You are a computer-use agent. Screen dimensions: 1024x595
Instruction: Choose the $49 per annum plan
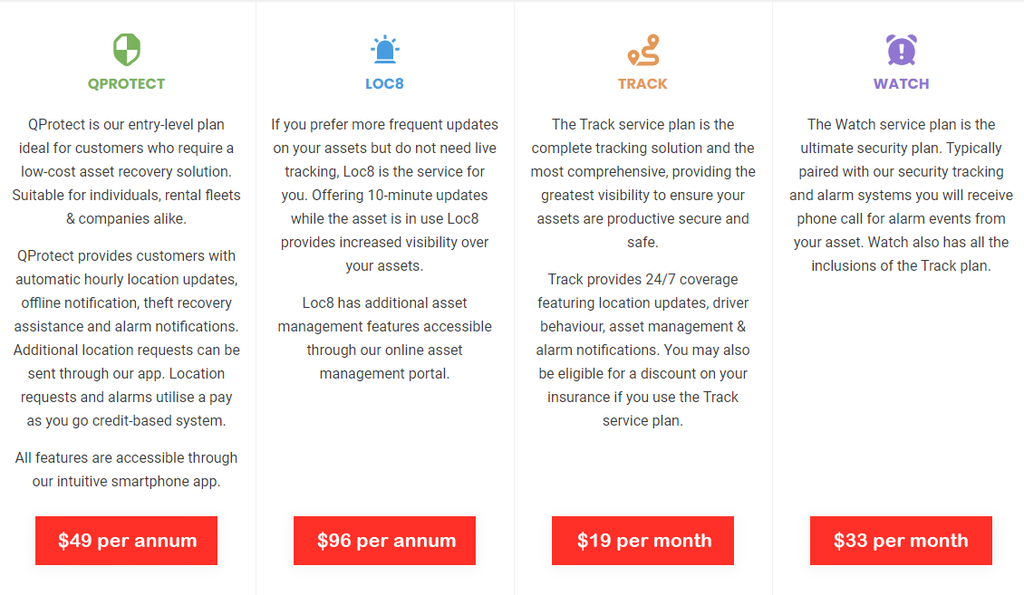coord(126,541)
